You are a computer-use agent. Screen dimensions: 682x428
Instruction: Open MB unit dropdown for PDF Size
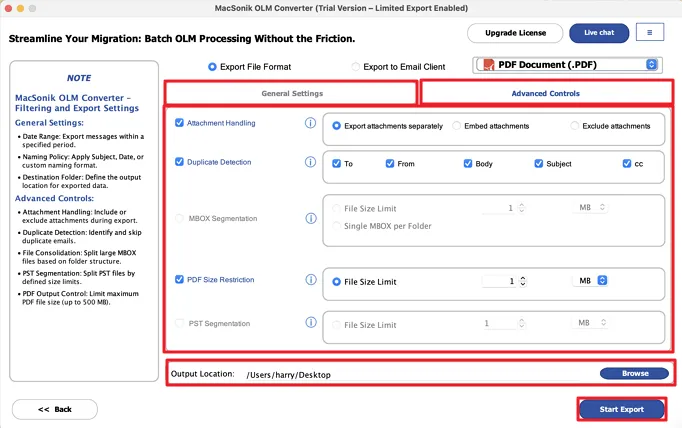coord(590,281)
